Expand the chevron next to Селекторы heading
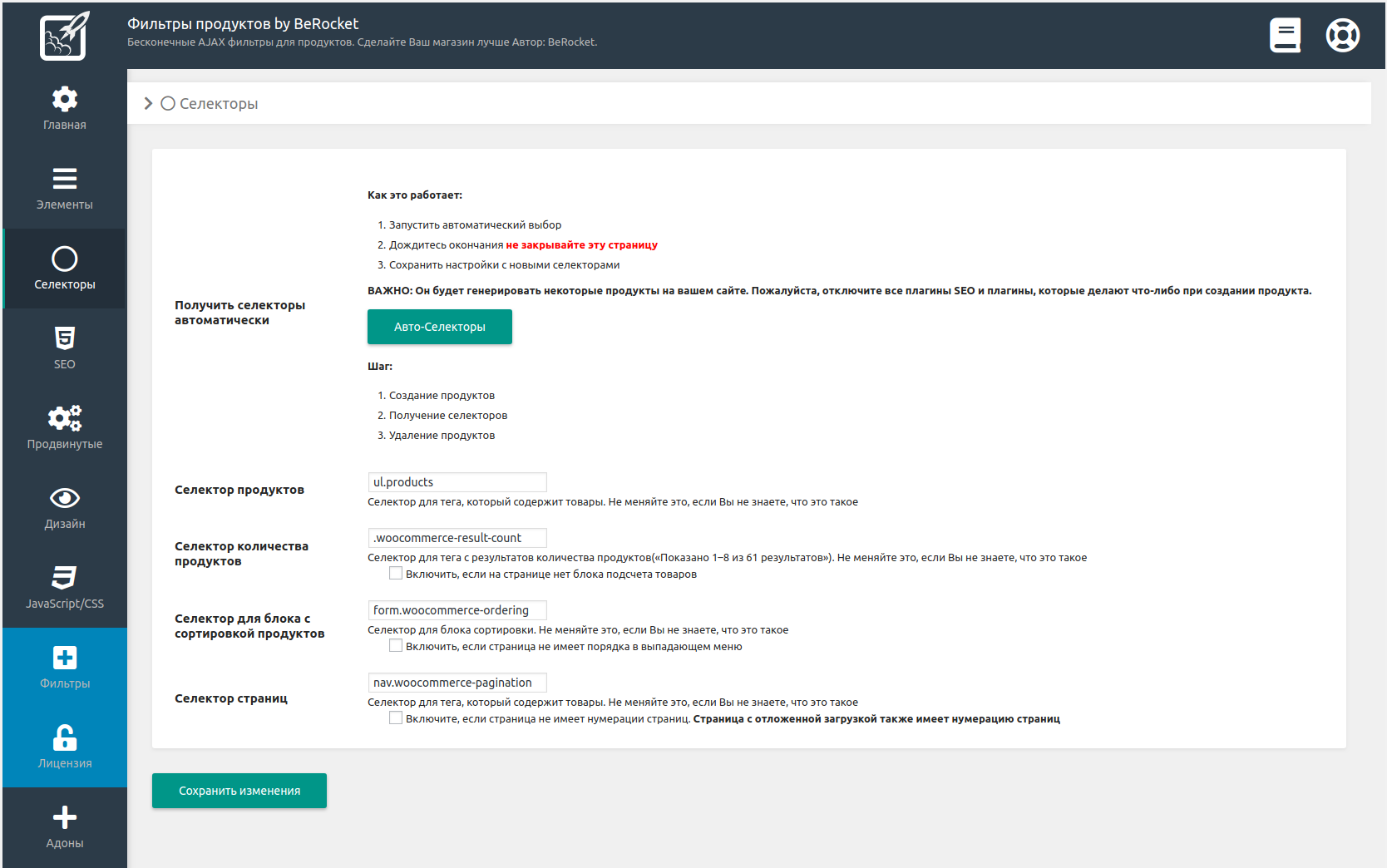Screen dimensions: 1387x868 click(x=148, y=103)
